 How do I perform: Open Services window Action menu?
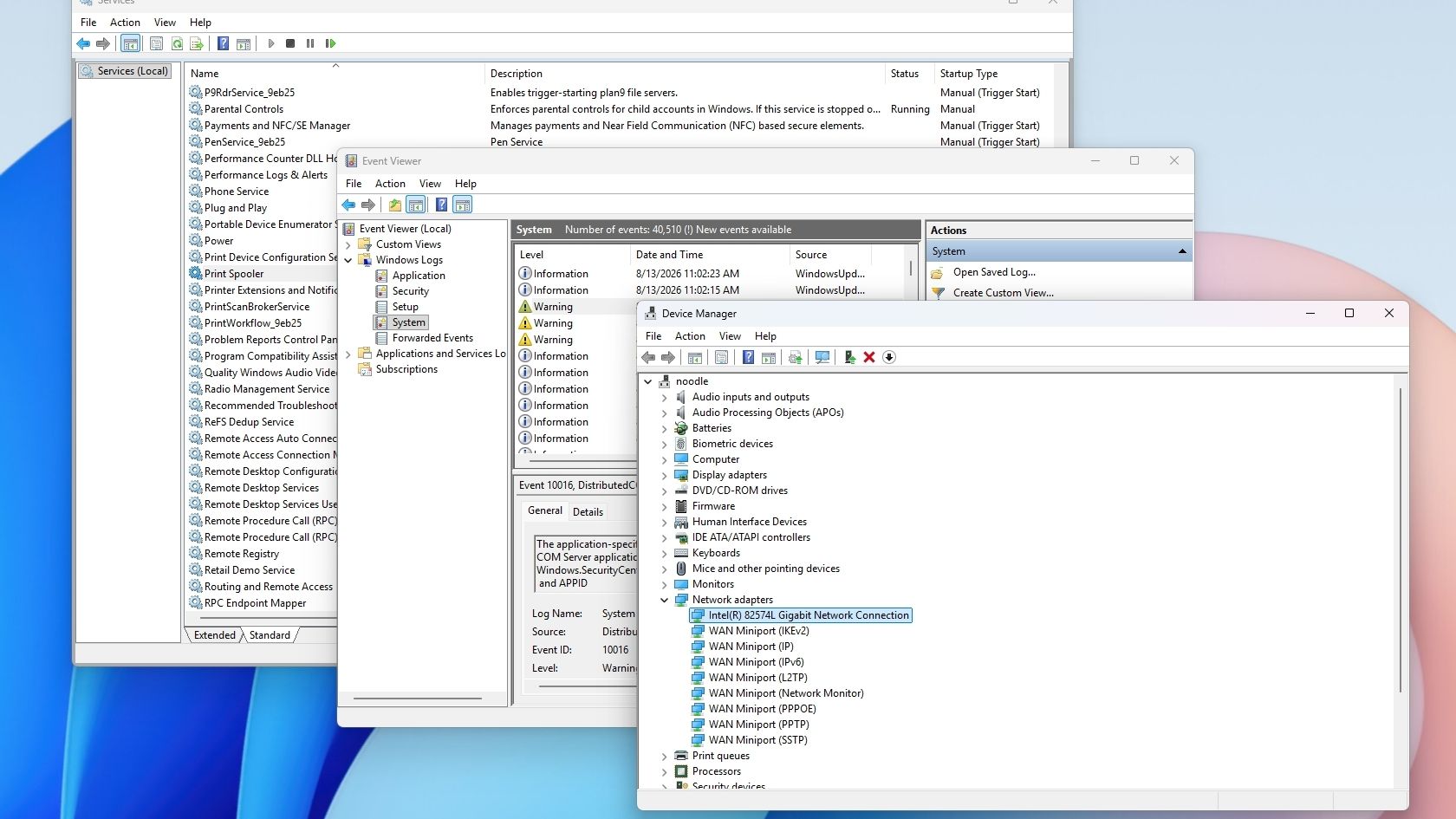point(125,23)
